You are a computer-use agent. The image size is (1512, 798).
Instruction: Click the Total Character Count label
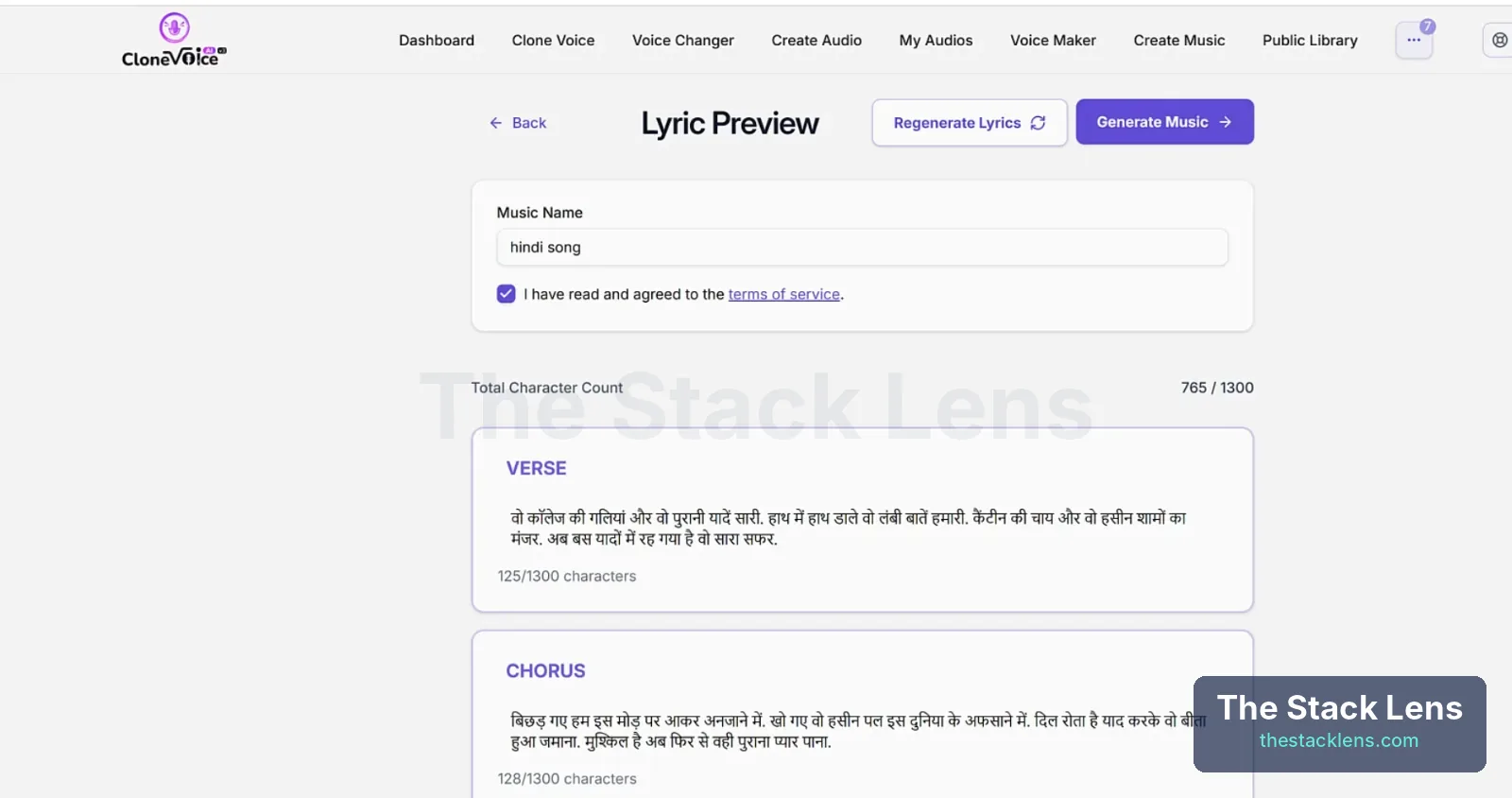point(547,388)
